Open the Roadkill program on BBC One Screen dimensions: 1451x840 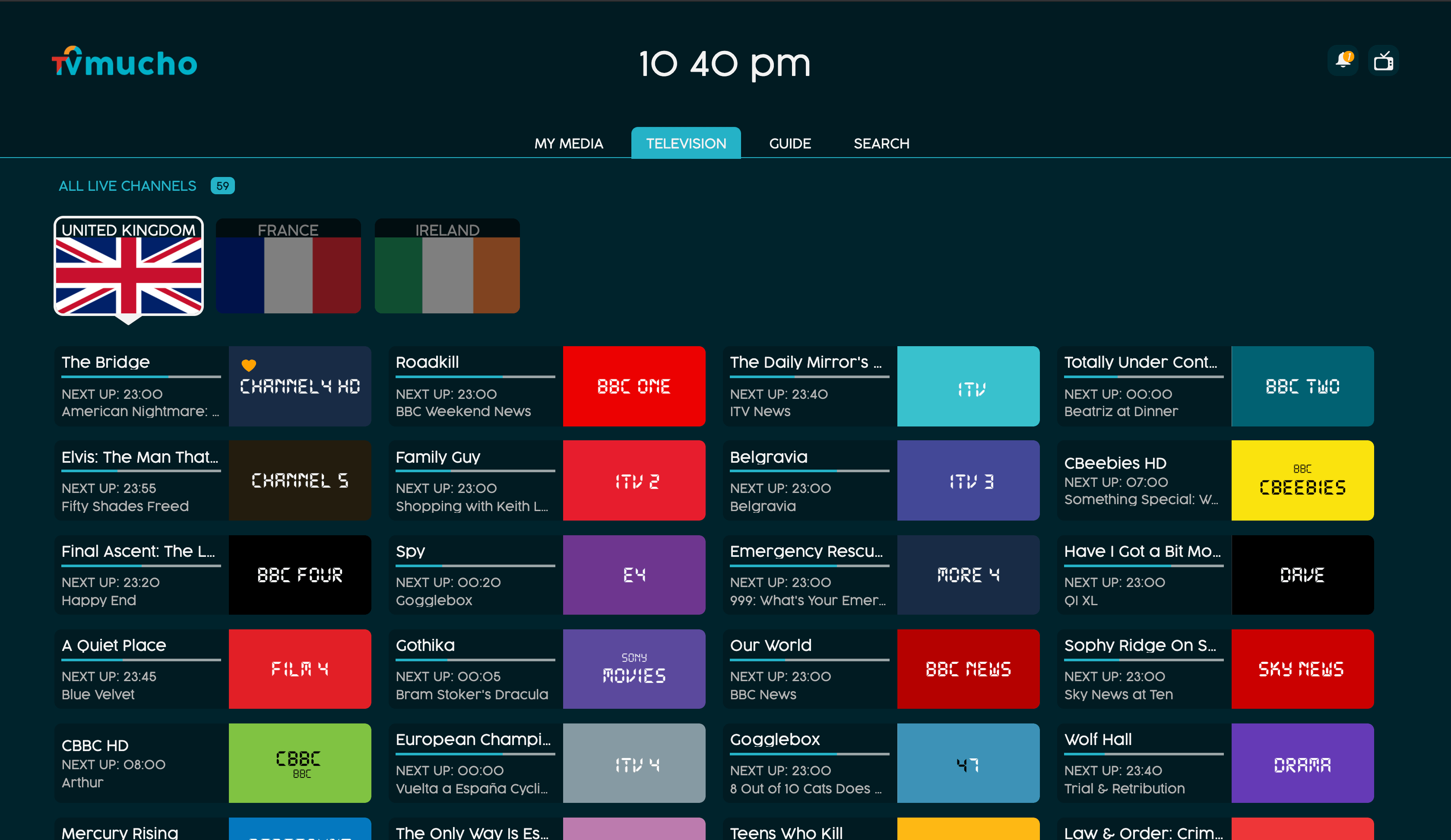click(x=427, y=362)
